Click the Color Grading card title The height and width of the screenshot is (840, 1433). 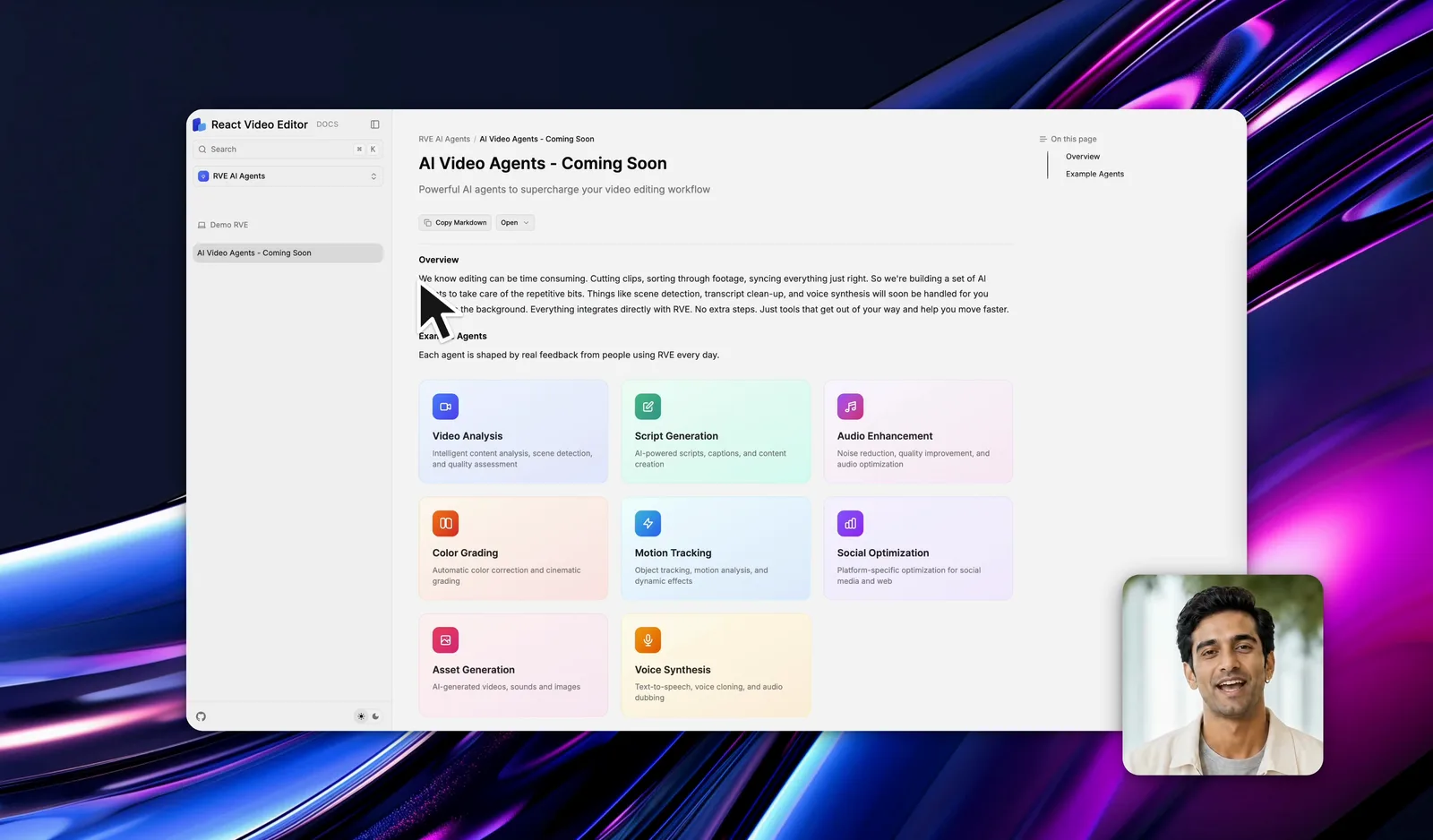[465, 553]
